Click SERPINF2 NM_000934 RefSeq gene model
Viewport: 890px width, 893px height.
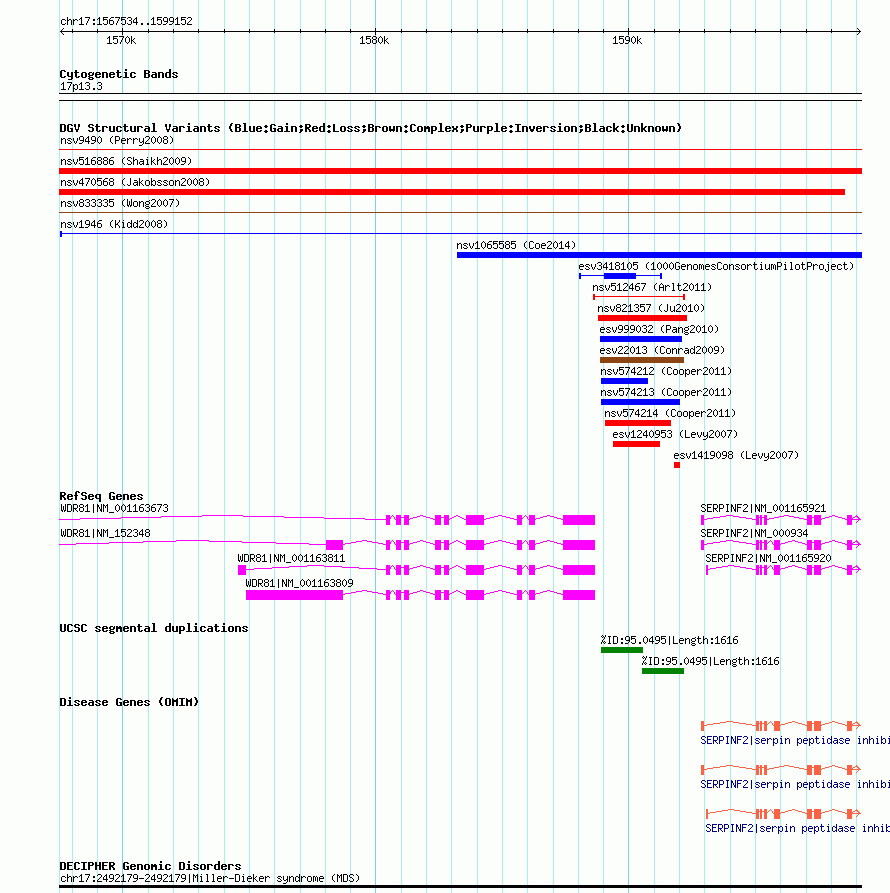point(781,544)
